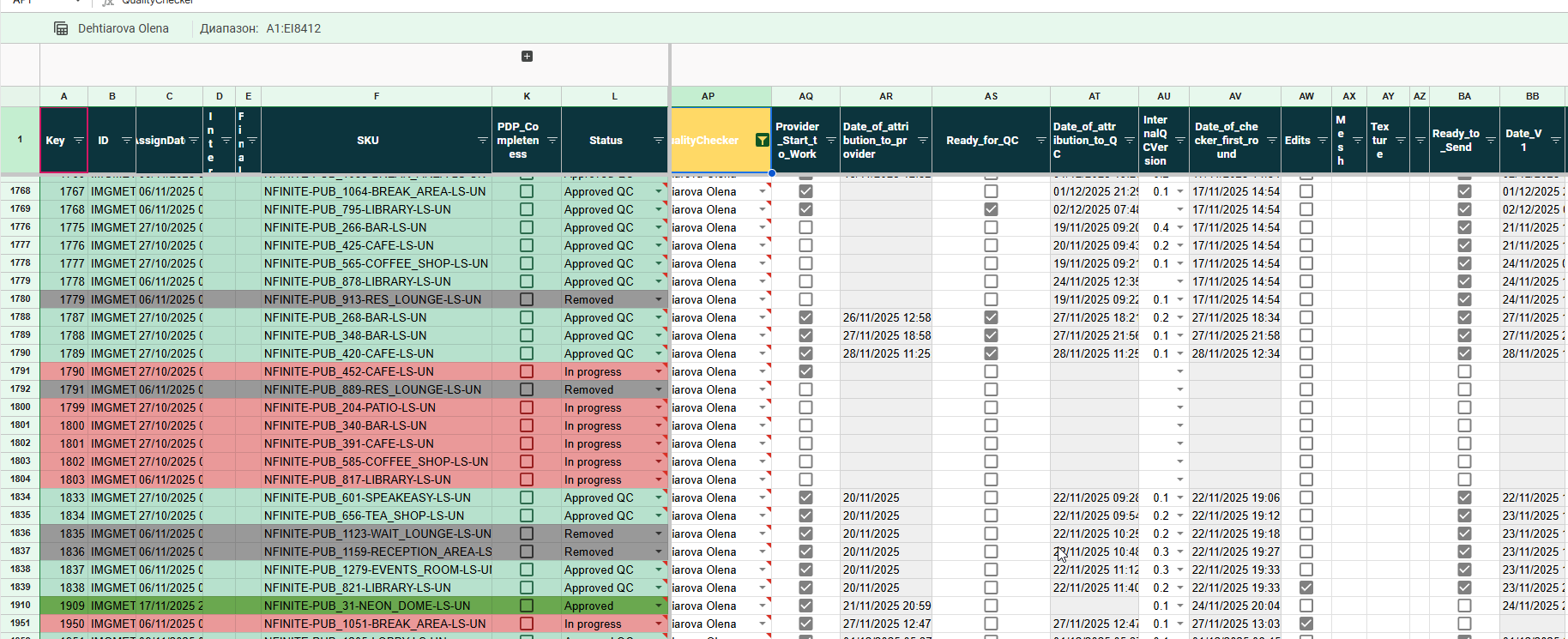Click the Dehtiarova Olena filter view name

click(x=123, y=28)
